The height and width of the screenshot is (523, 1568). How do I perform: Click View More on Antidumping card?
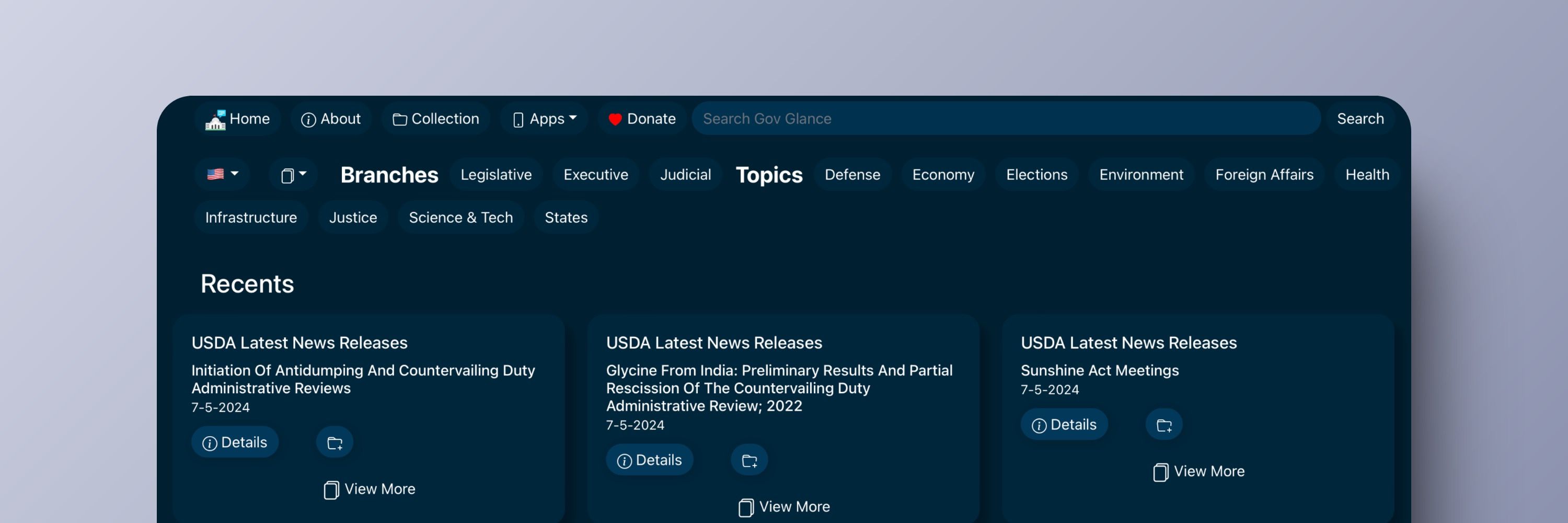click(x=370, y=489)
